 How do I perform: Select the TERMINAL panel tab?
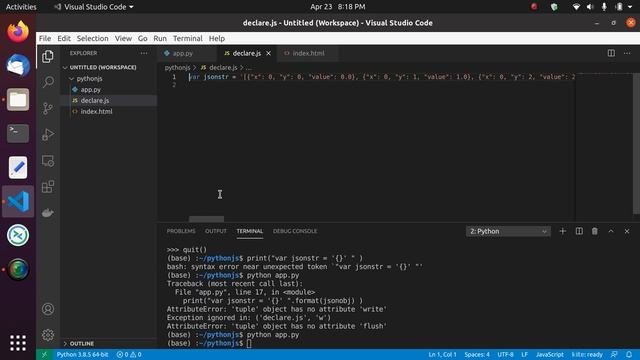coord(249,231)
